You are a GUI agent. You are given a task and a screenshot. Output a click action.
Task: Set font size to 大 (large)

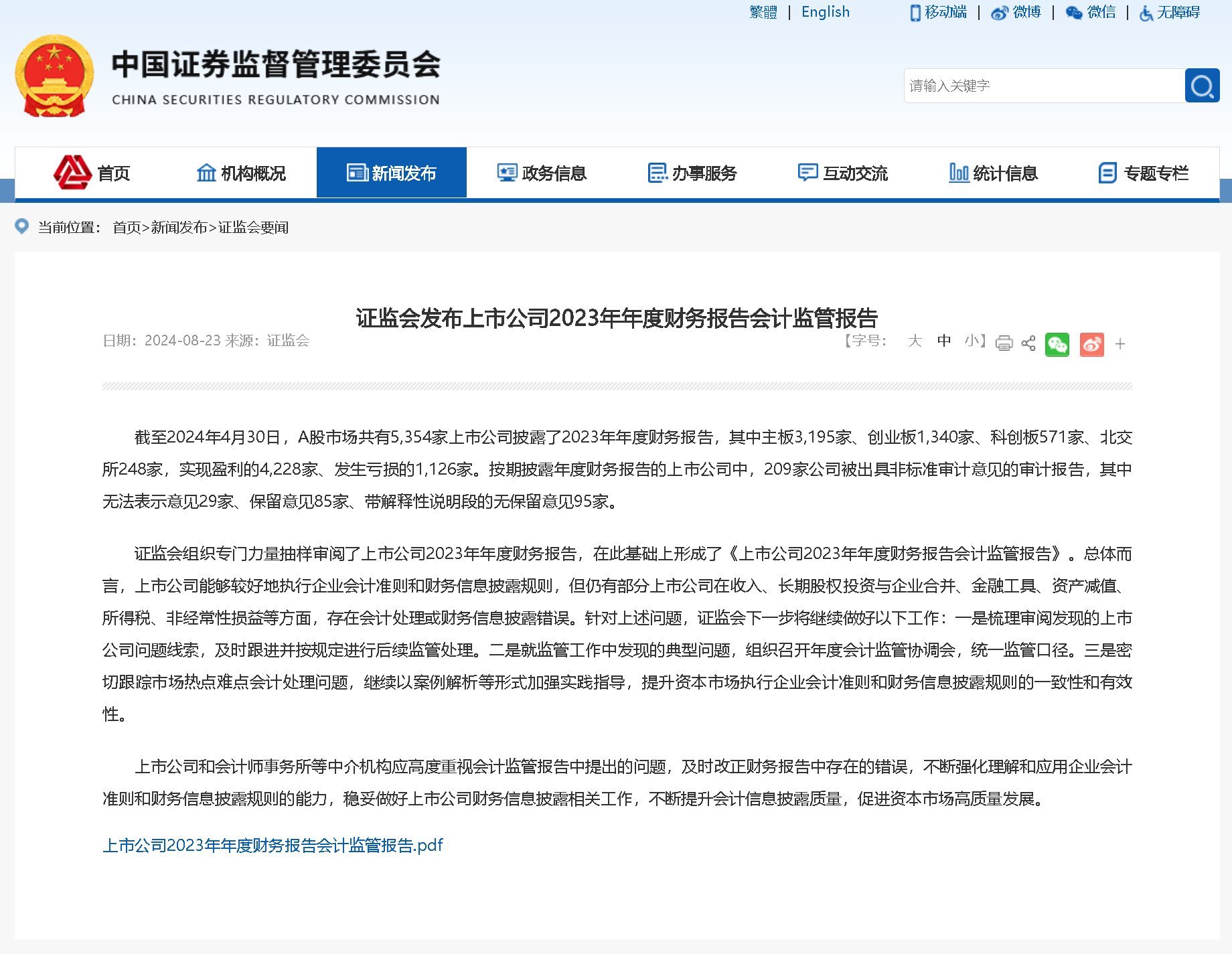[915, 341]
